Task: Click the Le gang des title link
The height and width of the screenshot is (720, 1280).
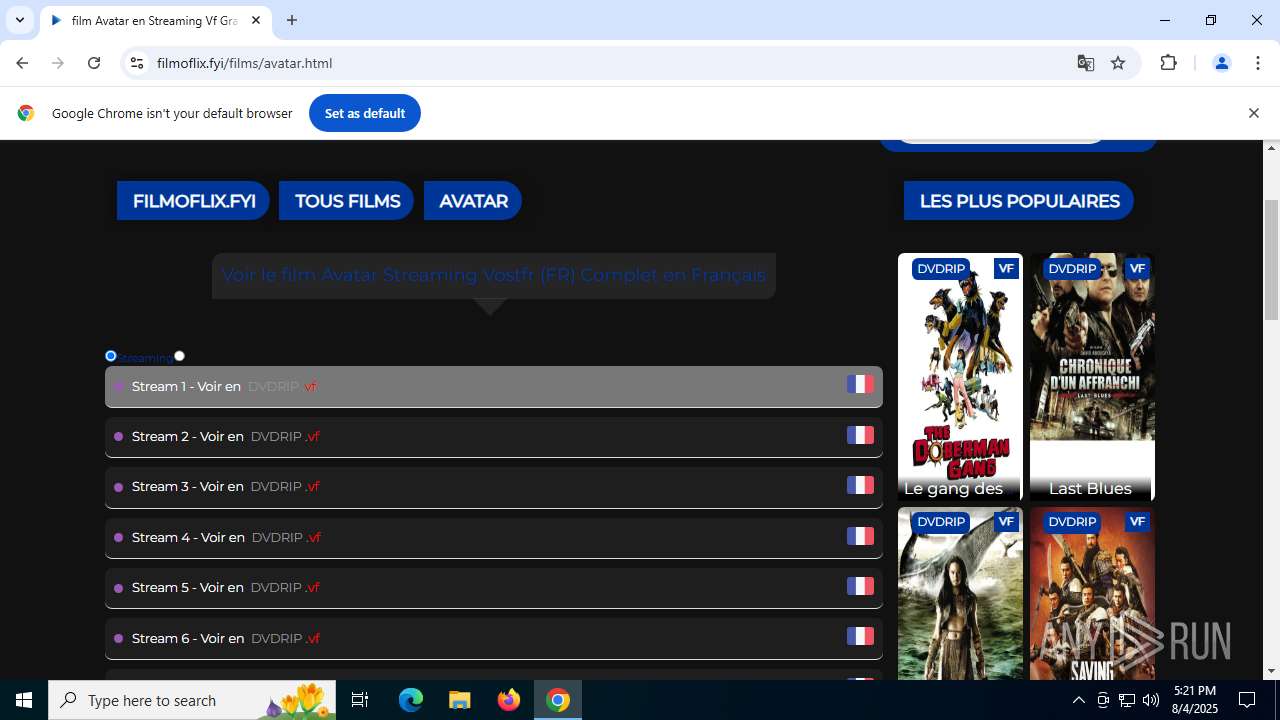Action: 953,488
